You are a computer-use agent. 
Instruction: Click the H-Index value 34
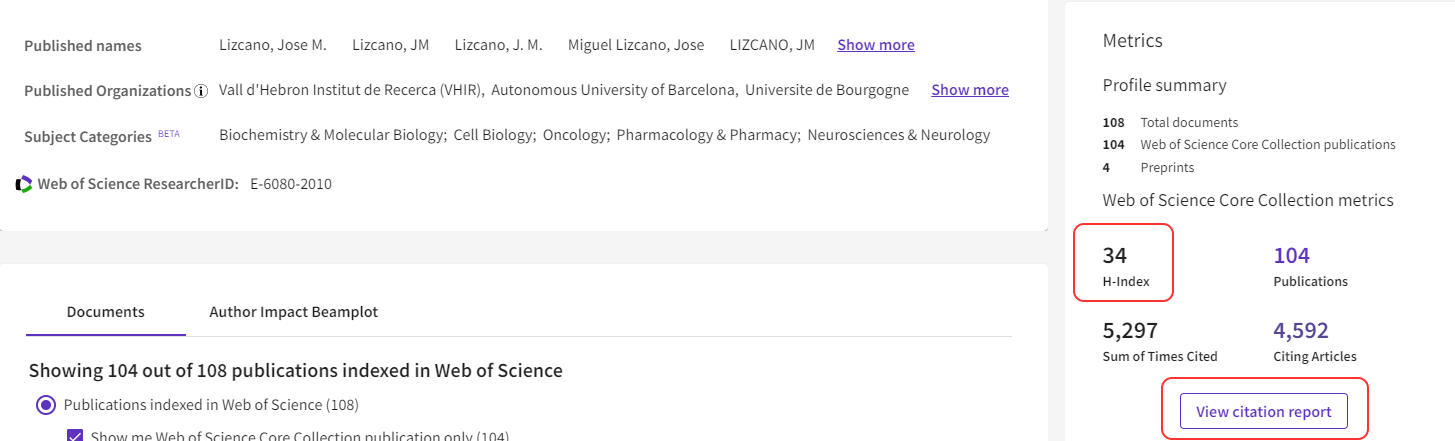[1114, 256]
